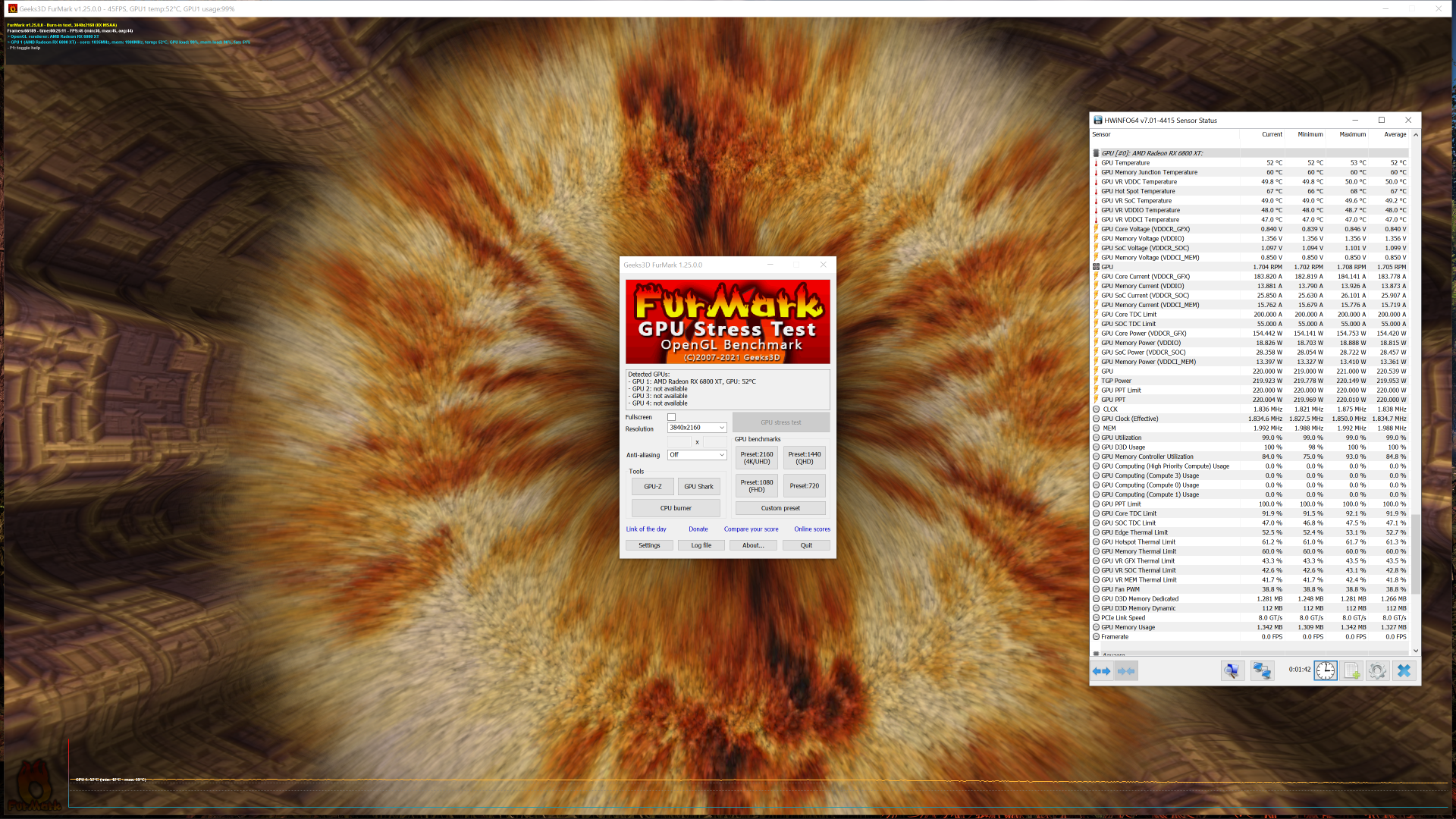Run the Preset:1080 (FHD) benchmark
1456x819 pixels.
[756, 486]
